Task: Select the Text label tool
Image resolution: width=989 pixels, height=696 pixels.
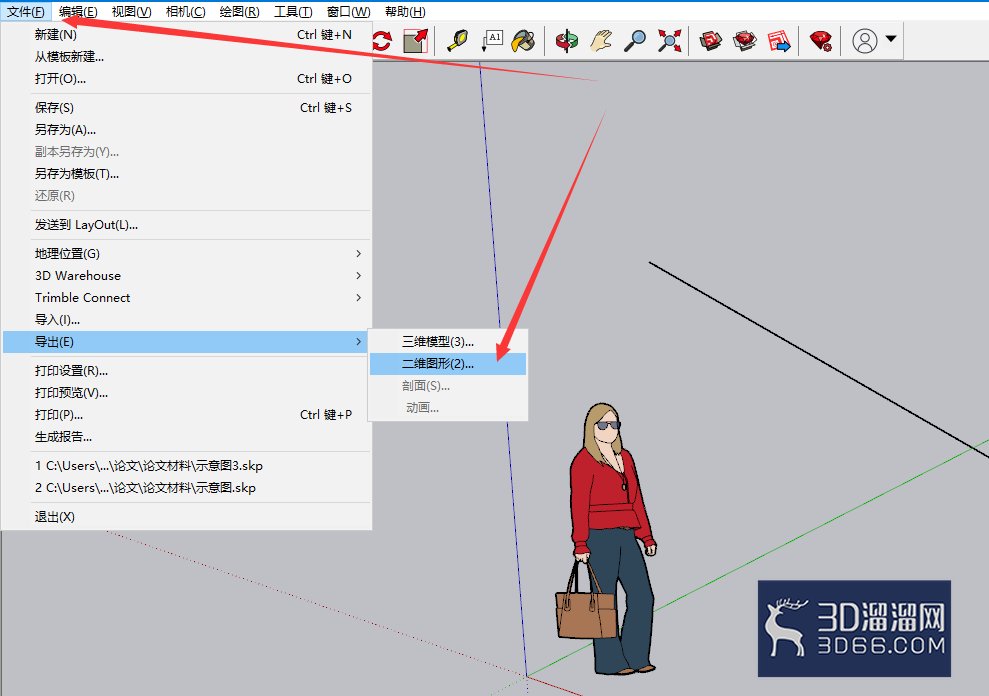Action: pos(492,40)
